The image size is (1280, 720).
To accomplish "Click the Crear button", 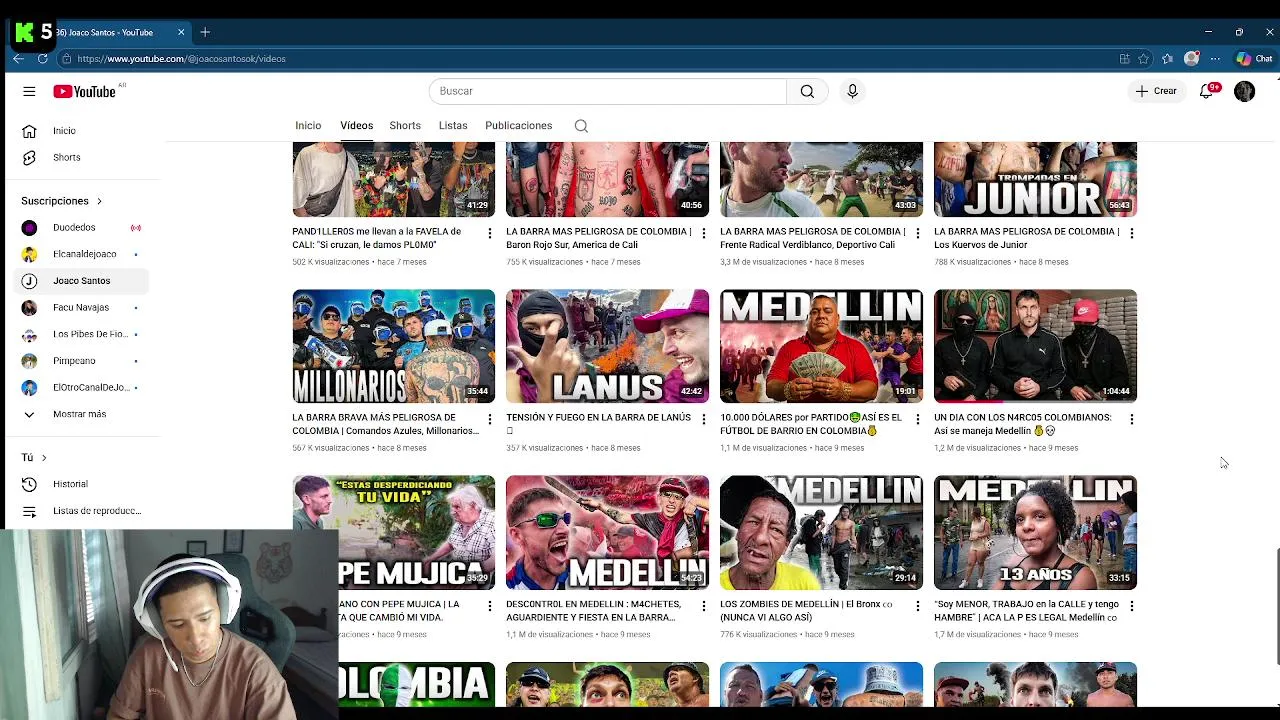I will click(x=1156, y=91).
